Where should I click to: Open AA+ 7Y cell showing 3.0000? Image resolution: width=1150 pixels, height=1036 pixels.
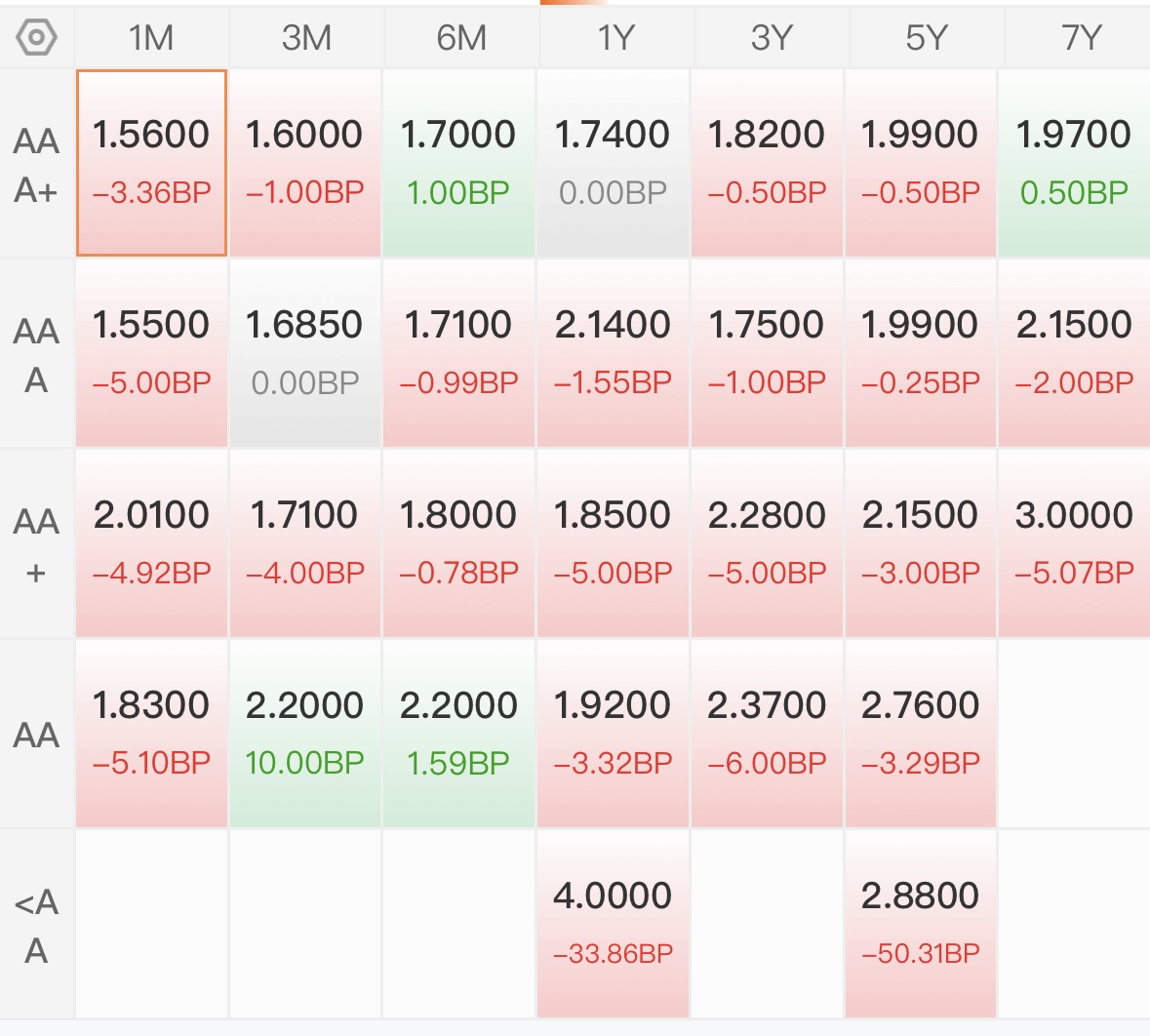click(x=1075, y=543)
